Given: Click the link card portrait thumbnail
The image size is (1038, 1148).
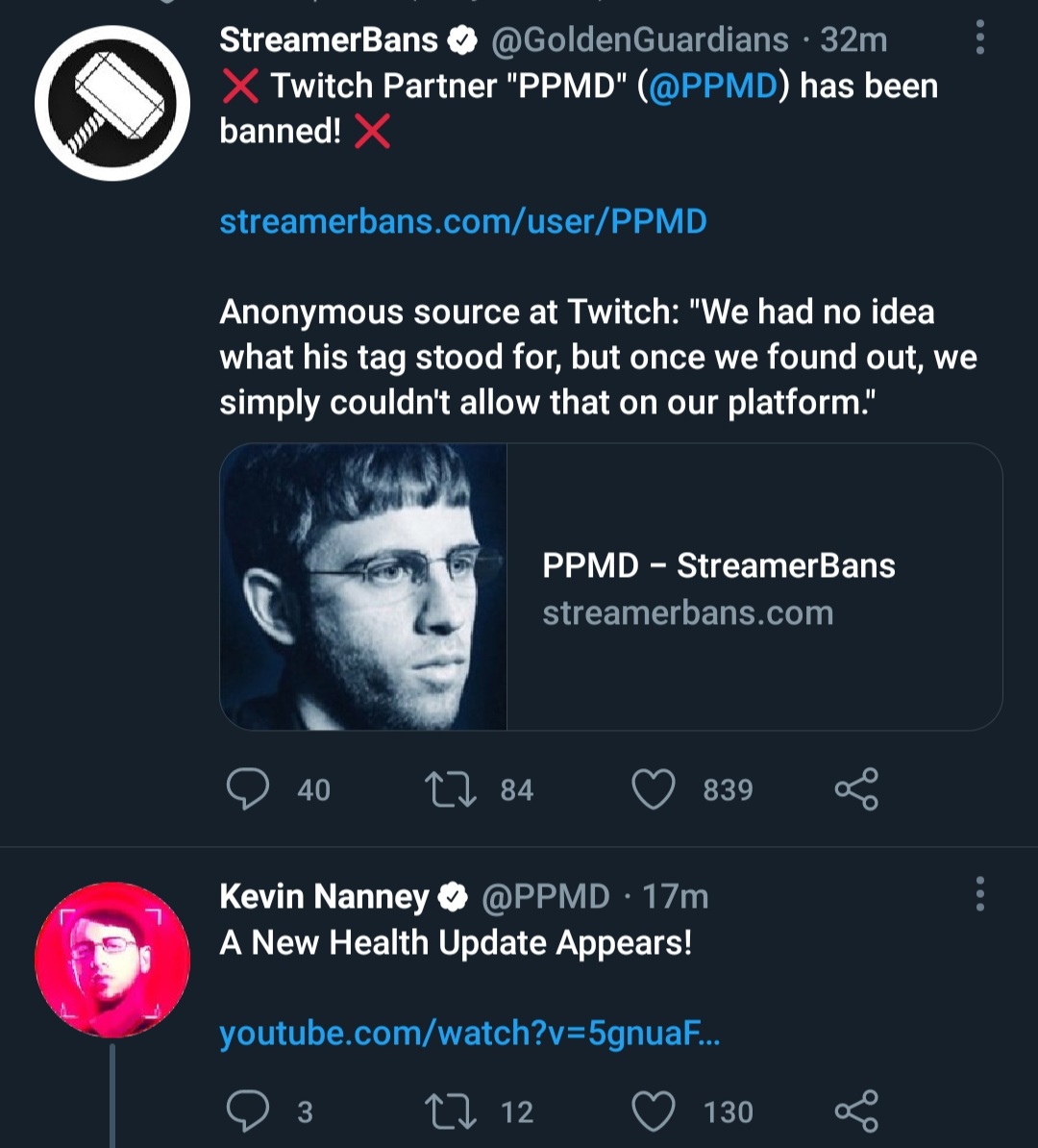Looking at the screenshot, I should 363,586.
